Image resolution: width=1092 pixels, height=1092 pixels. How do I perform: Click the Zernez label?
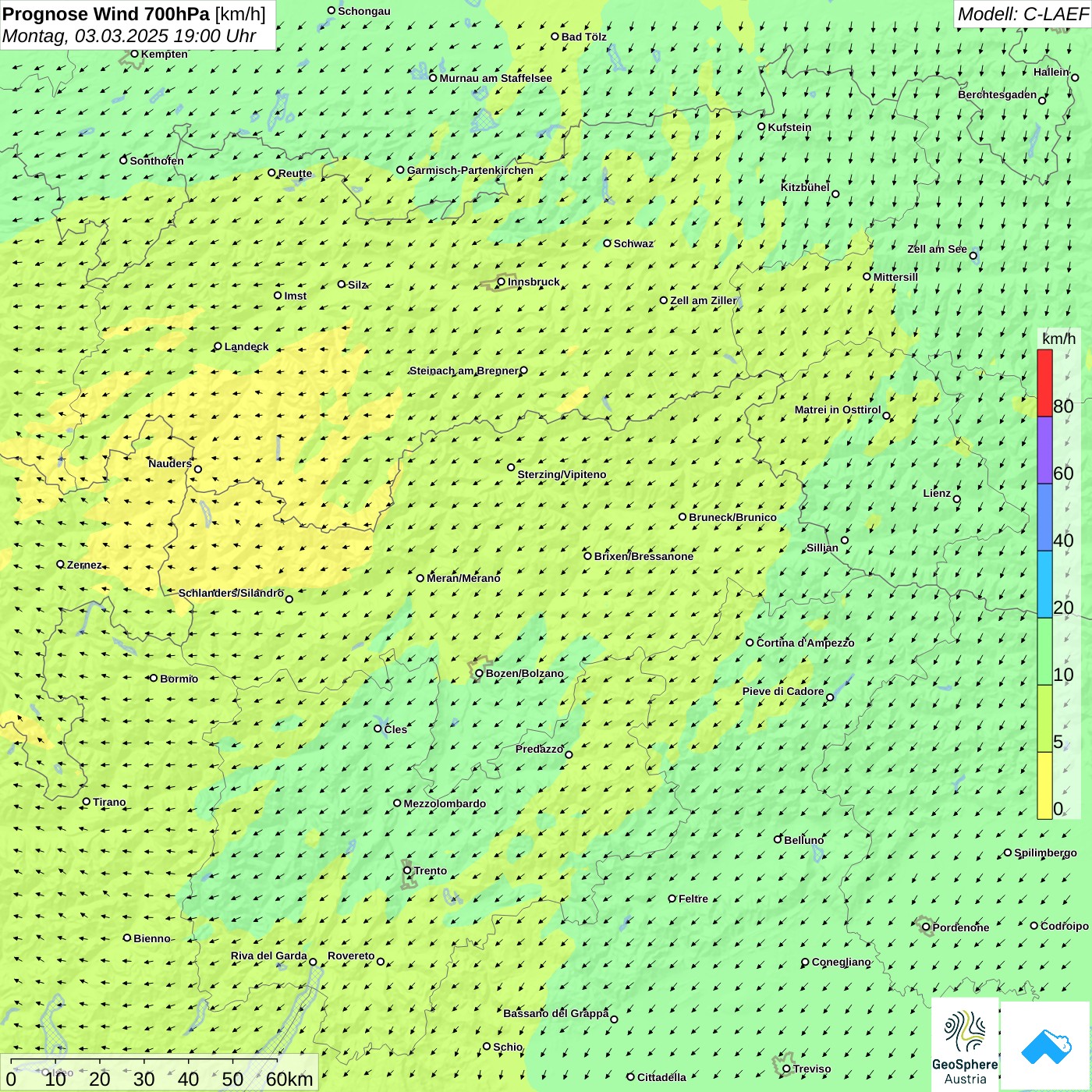point(83,565)
